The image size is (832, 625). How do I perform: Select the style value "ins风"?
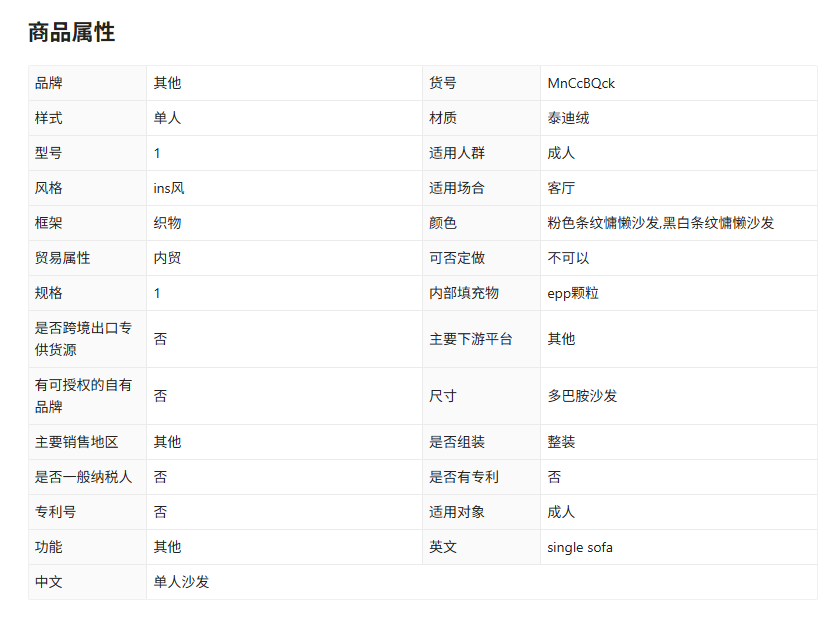[169, 188]
